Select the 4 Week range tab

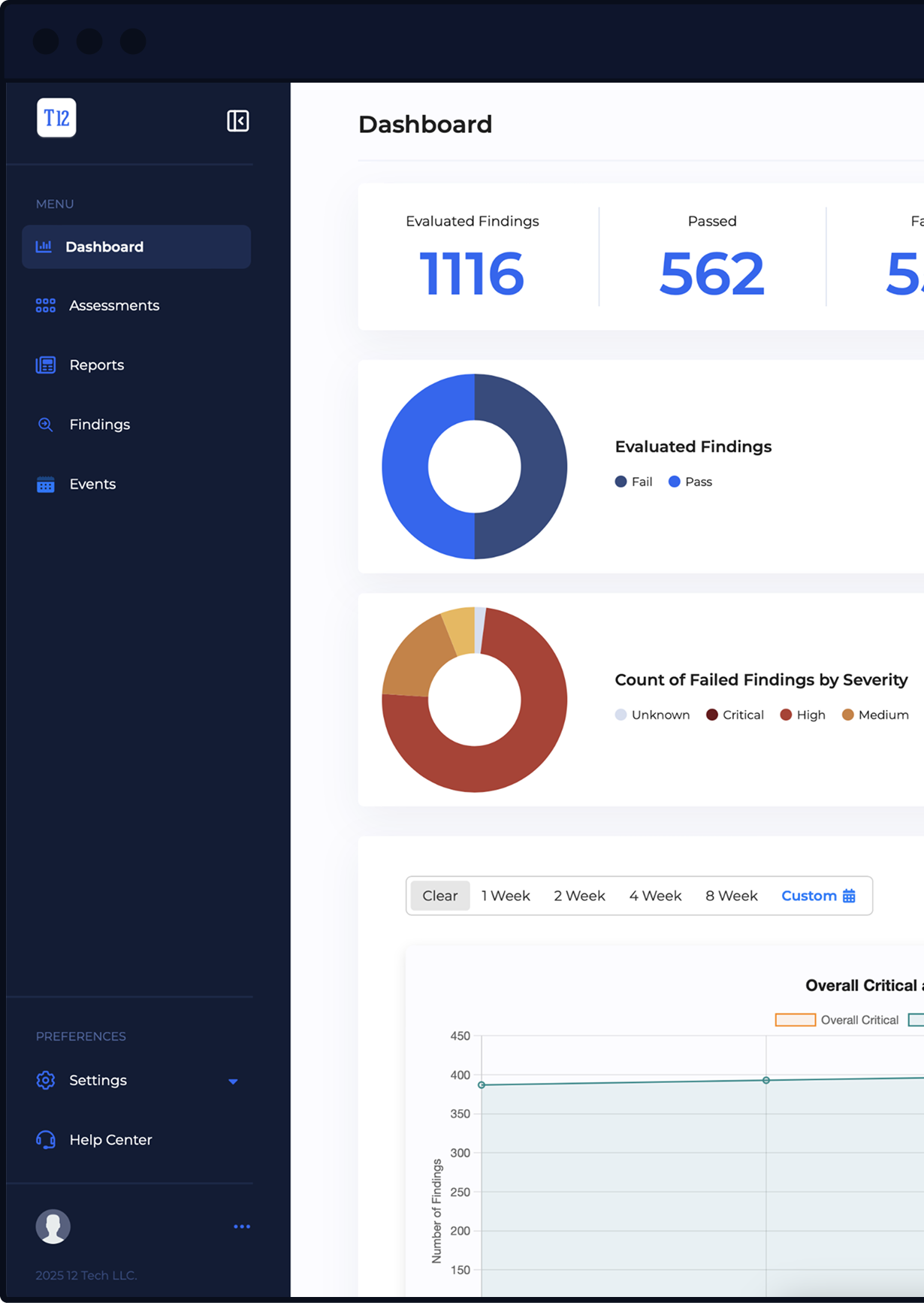click(x=655, y=896)
